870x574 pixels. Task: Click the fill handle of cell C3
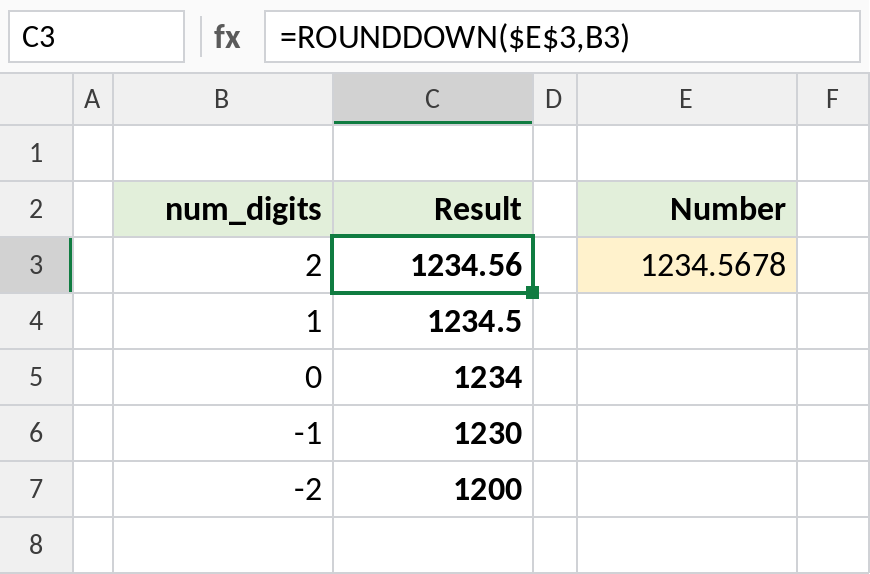click(533, 292)
